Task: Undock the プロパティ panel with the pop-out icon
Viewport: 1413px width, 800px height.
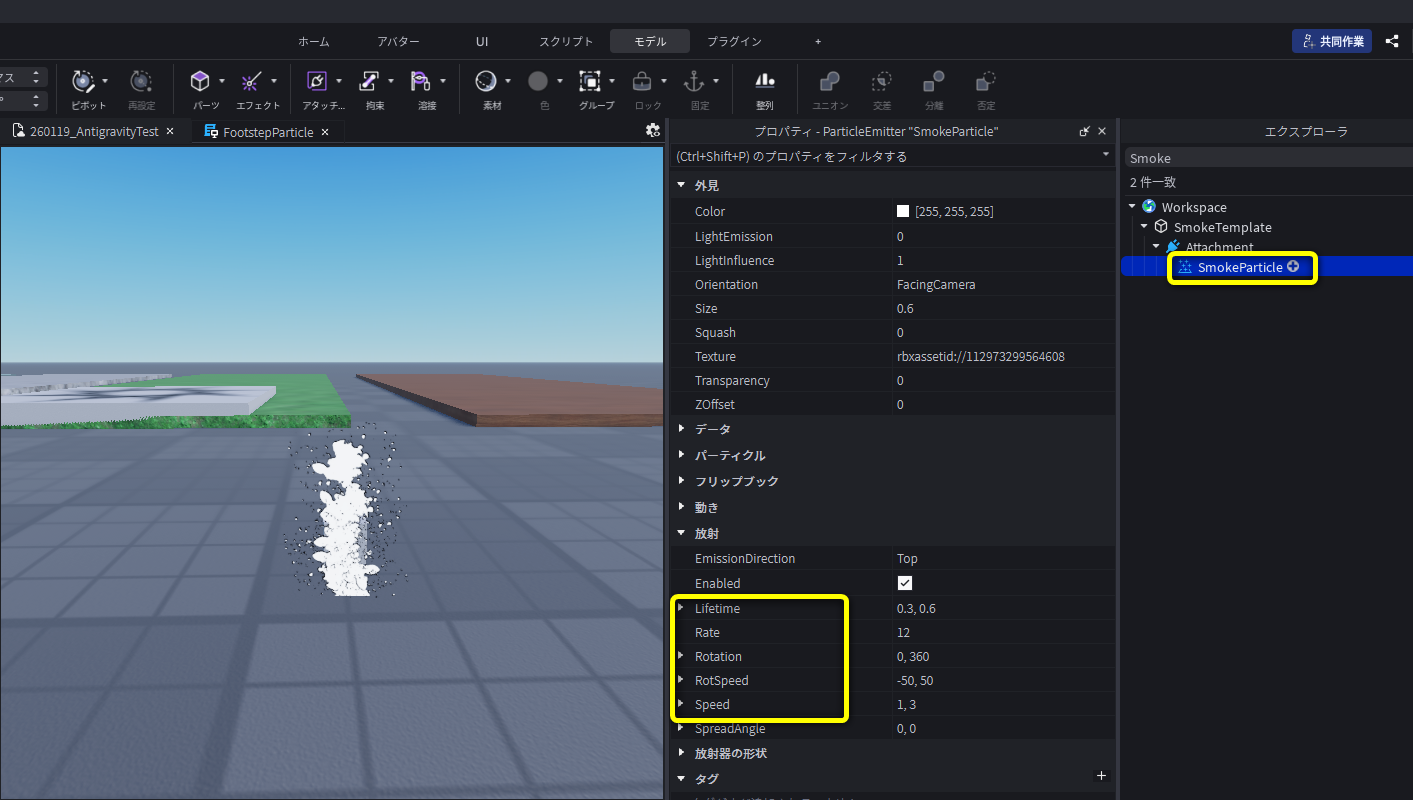Action: coord(1085,131)
